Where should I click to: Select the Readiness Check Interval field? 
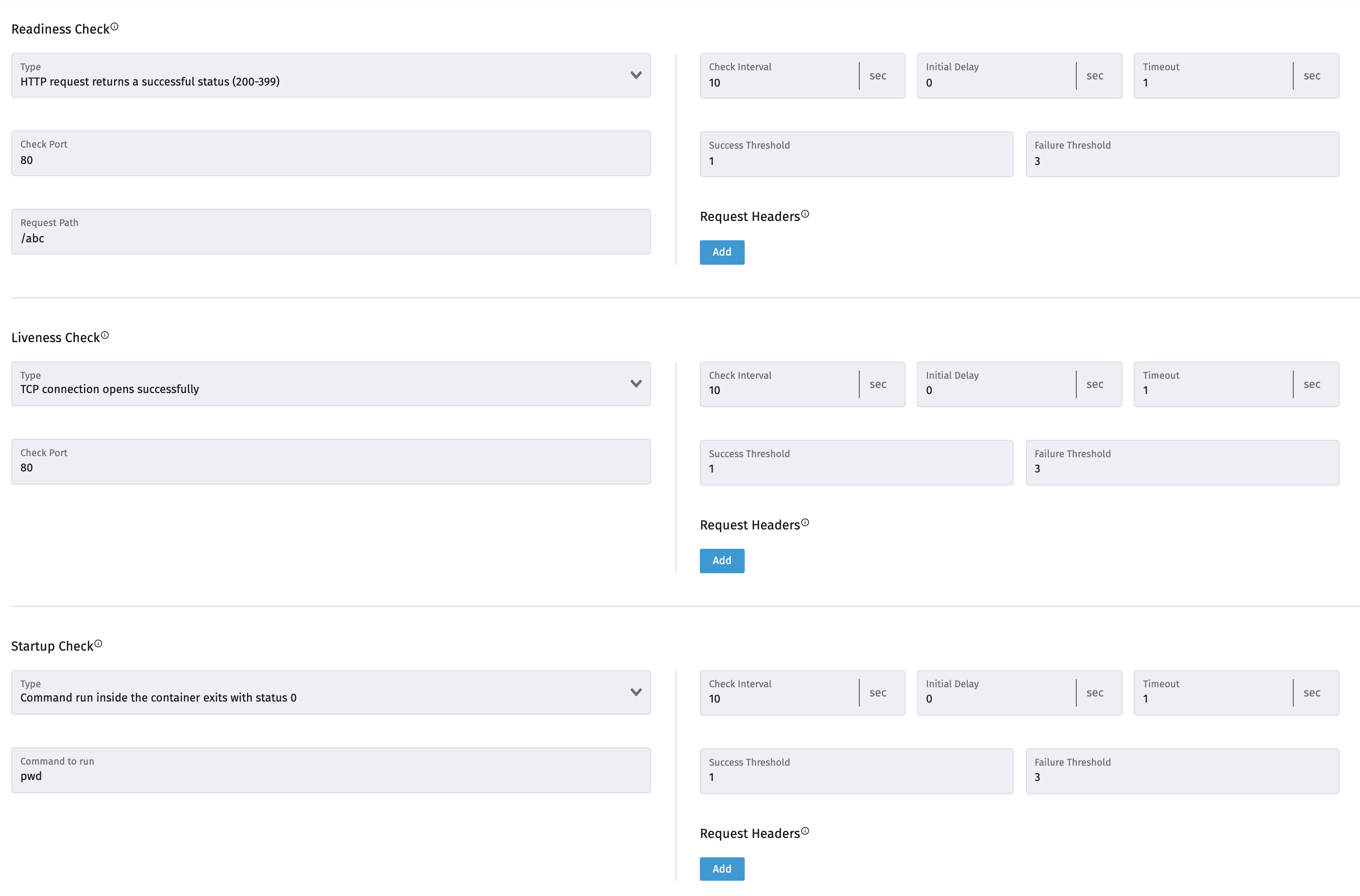[777, 75]
